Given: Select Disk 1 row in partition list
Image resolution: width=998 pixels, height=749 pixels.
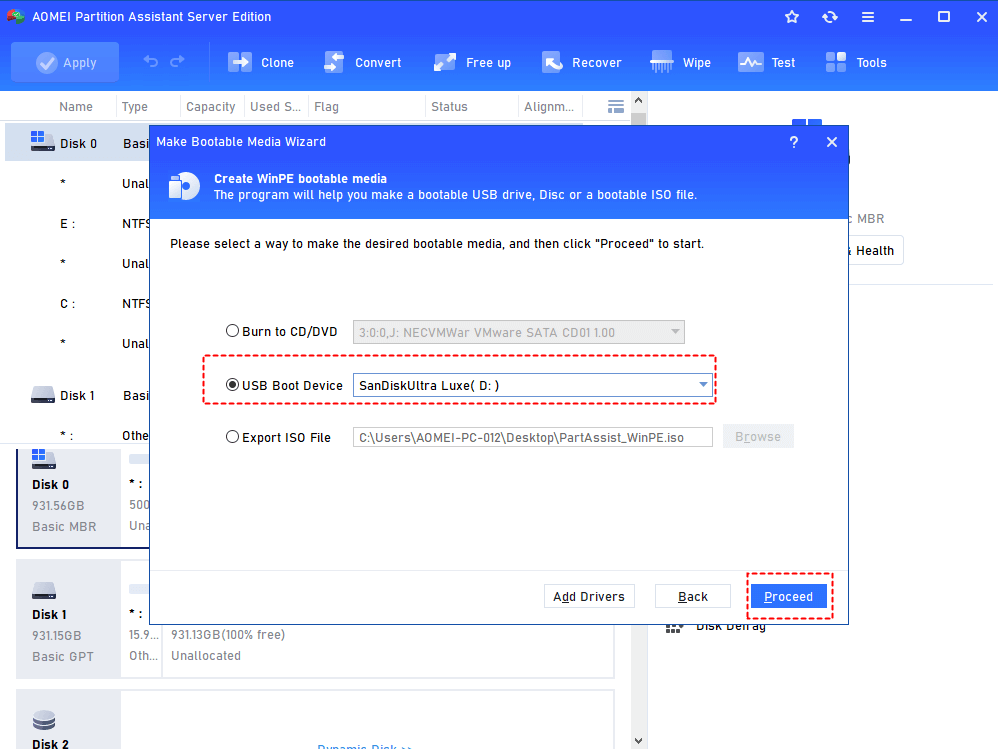Looking at the screenshot, I should (x=78, y=395).
